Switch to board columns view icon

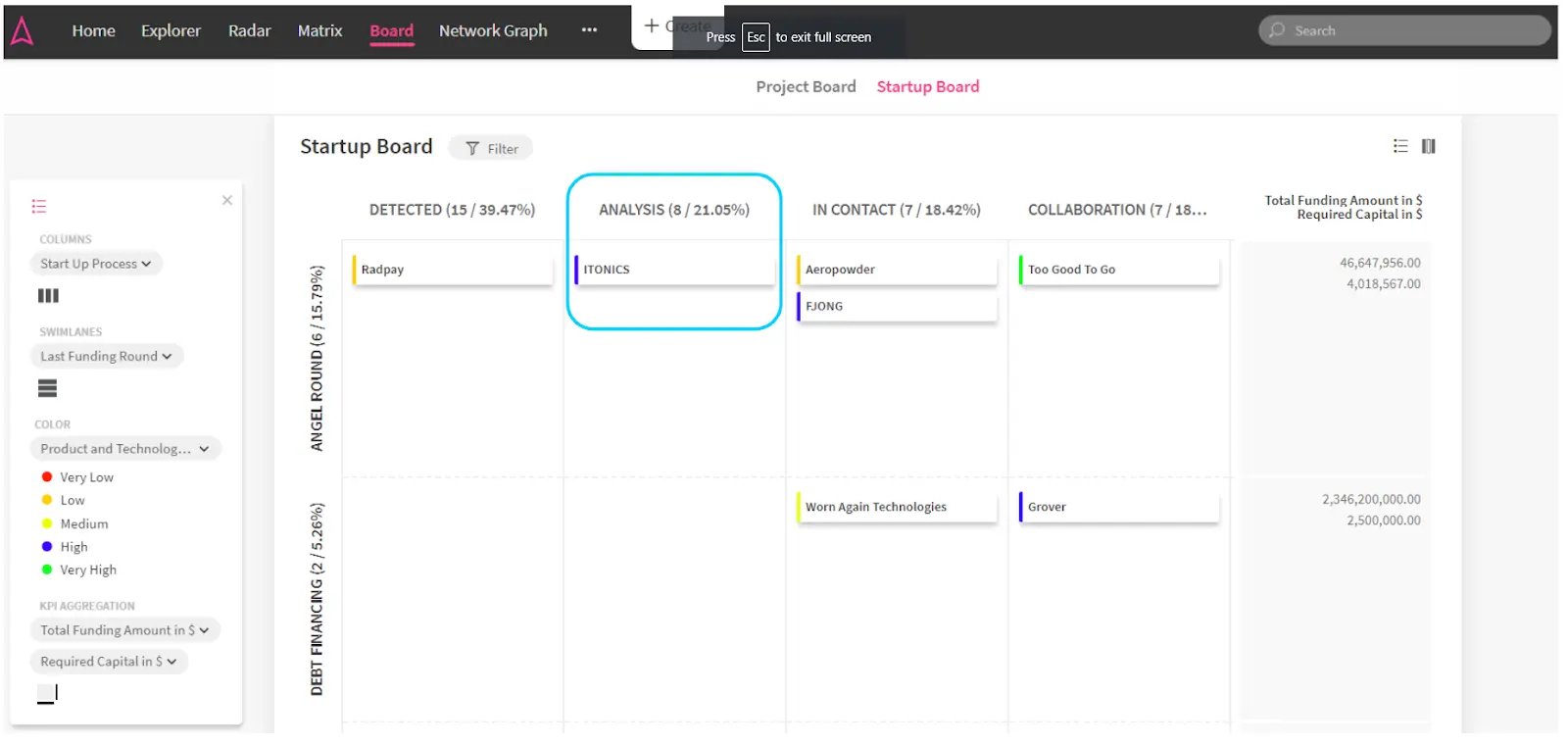(1429, 146)
